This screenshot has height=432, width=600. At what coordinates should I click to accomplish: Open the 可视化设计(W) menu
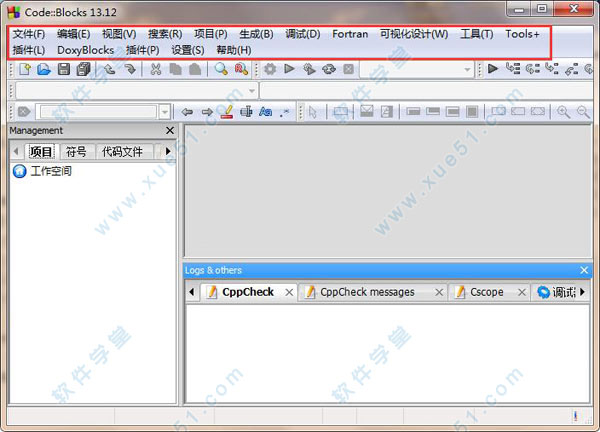pos(414,34)
